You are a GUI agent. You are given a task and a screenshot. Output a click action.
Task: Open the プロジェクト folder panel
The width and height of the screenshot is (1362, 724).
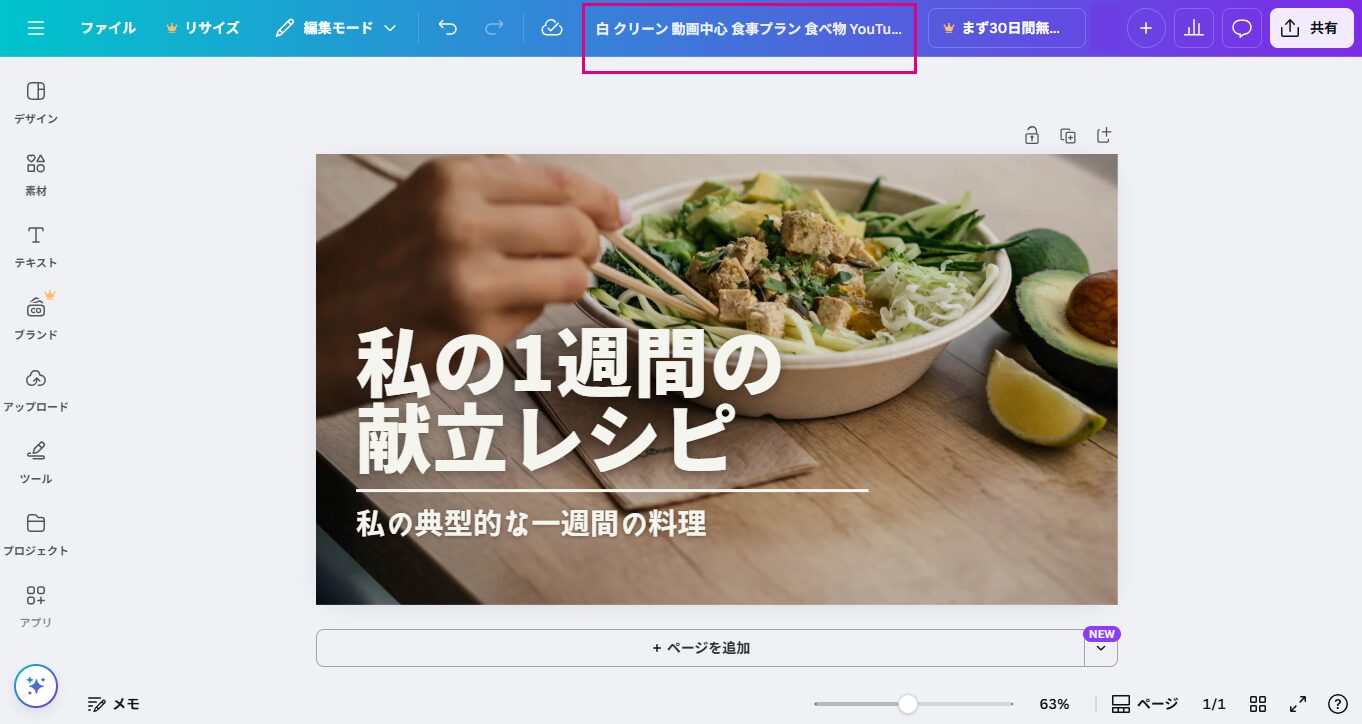click(x=36, y=535)
